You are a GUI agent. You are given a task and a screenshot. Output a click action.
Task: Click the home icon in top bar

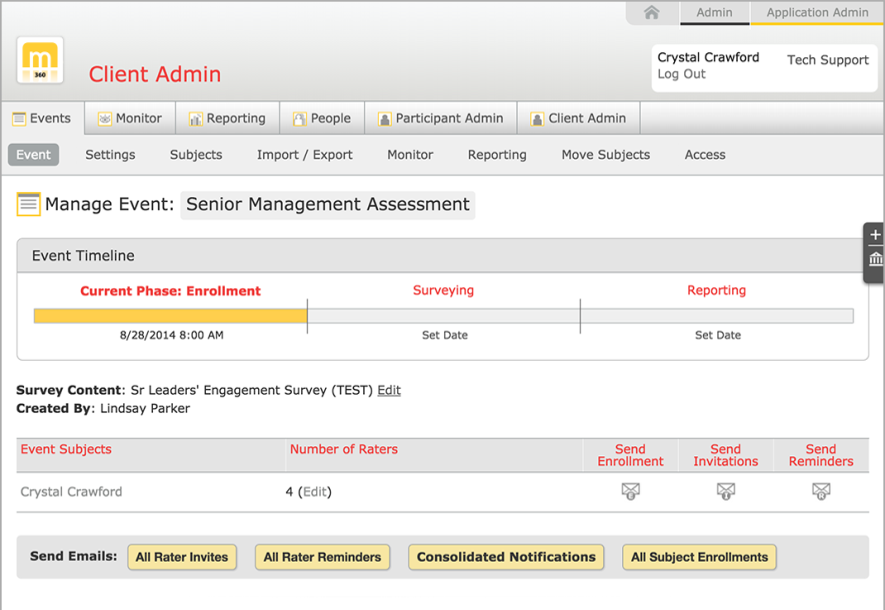tap(652, 12)
